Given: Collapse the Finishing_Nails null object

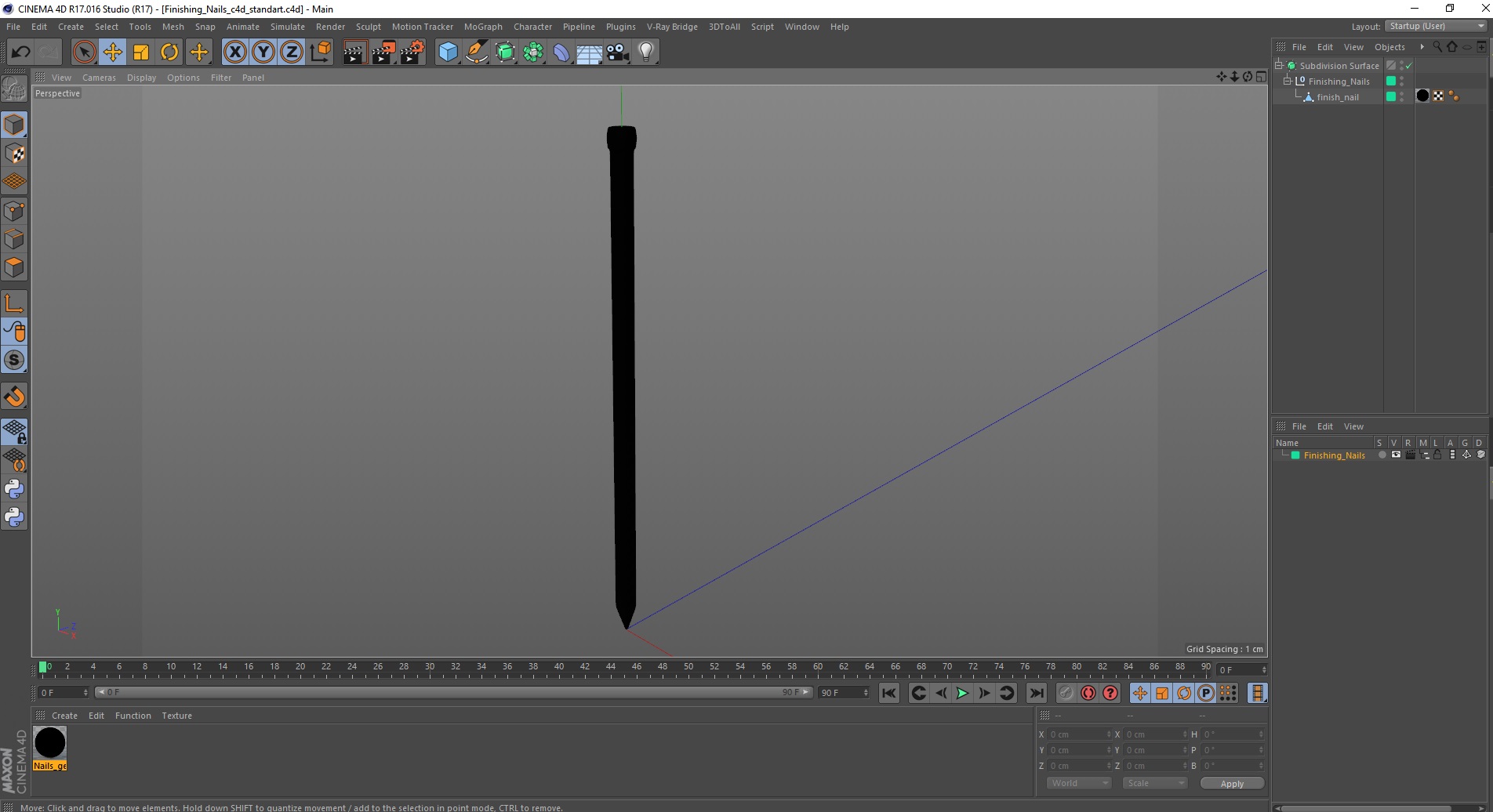Looking at the screenshot, I should coord(1287,81).
